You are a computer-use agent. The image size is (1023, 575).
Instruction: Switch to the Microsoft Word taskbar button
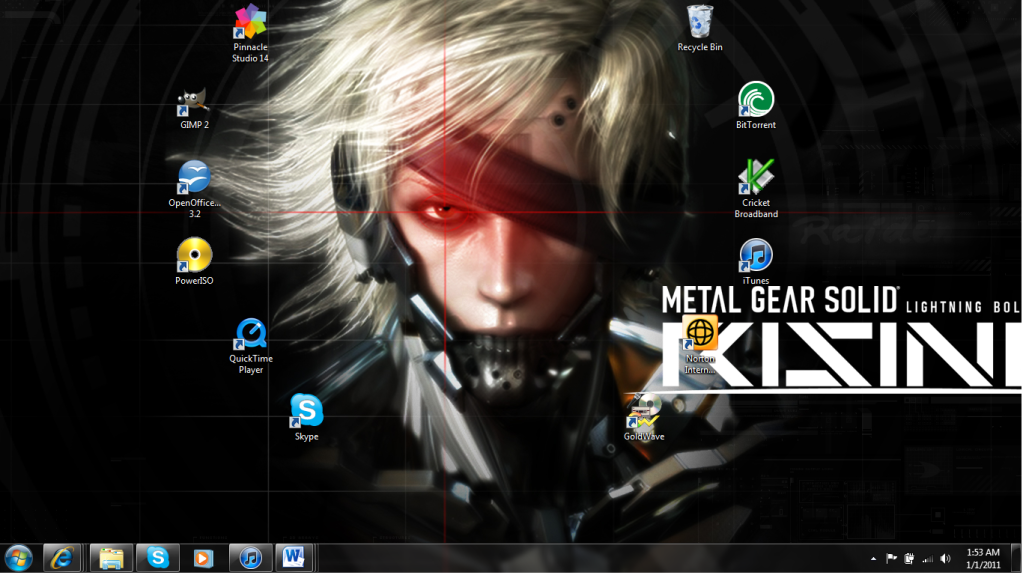[x=294, y=559]
